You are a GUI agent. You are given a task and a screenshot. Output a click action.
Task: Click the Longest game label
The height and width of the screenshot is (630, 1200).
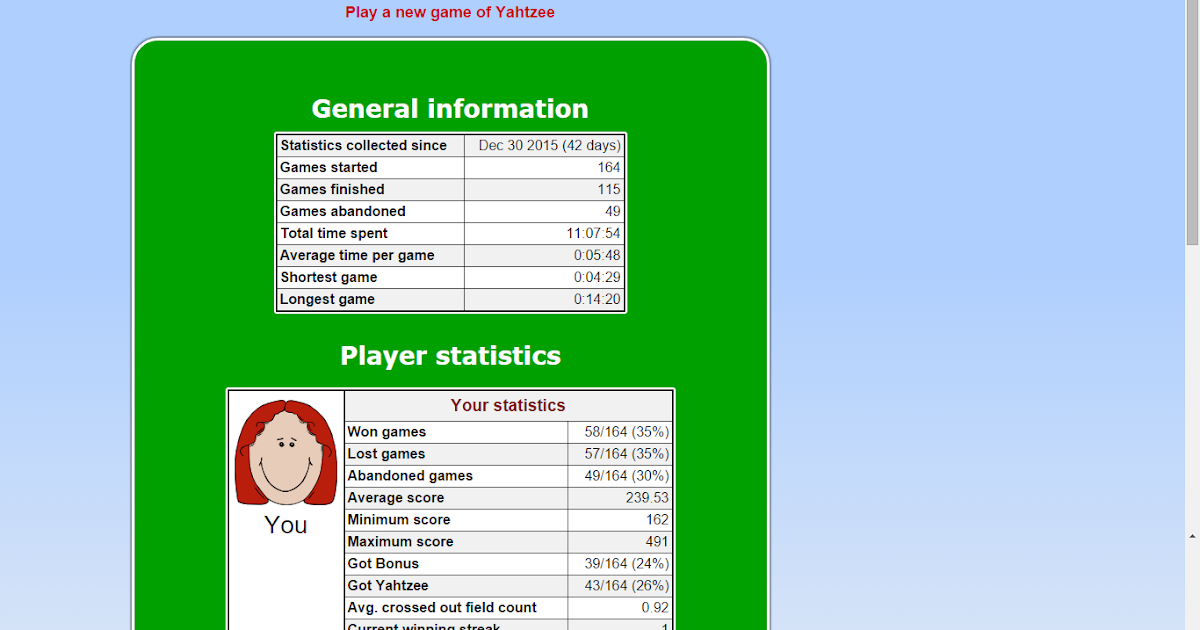click(x=327, y=299)
